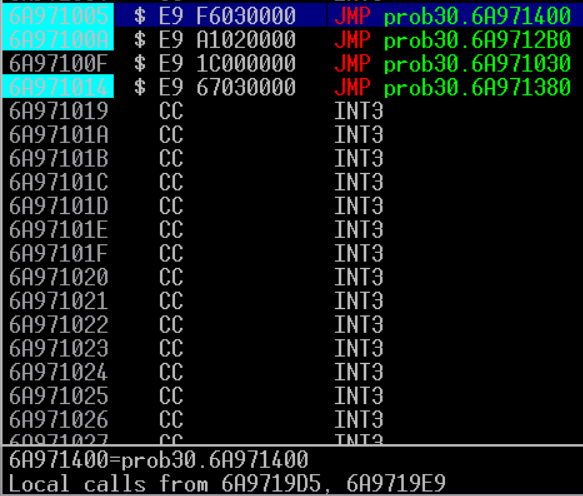This screenshot has height=496, width=583.
Task: Select address 6A97100A row
Action: (58, 39)
